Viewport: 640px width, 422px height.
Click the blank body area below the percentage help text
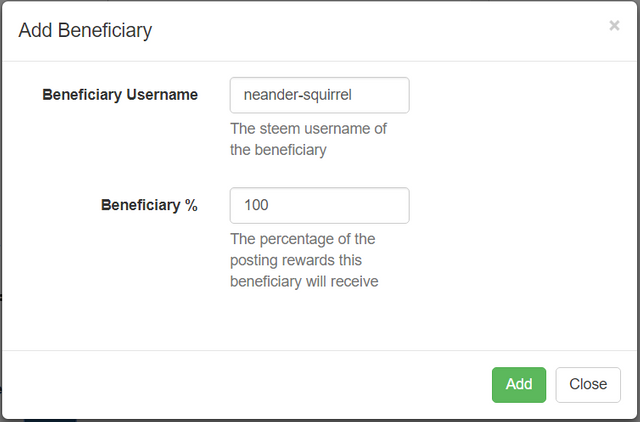tap(320, 320)
